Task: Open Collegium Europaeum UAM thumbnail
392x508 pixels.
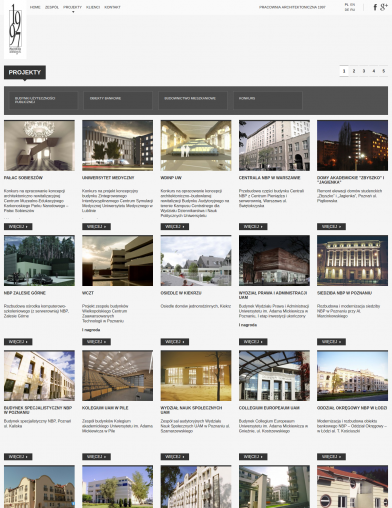Action: (274, 375)
